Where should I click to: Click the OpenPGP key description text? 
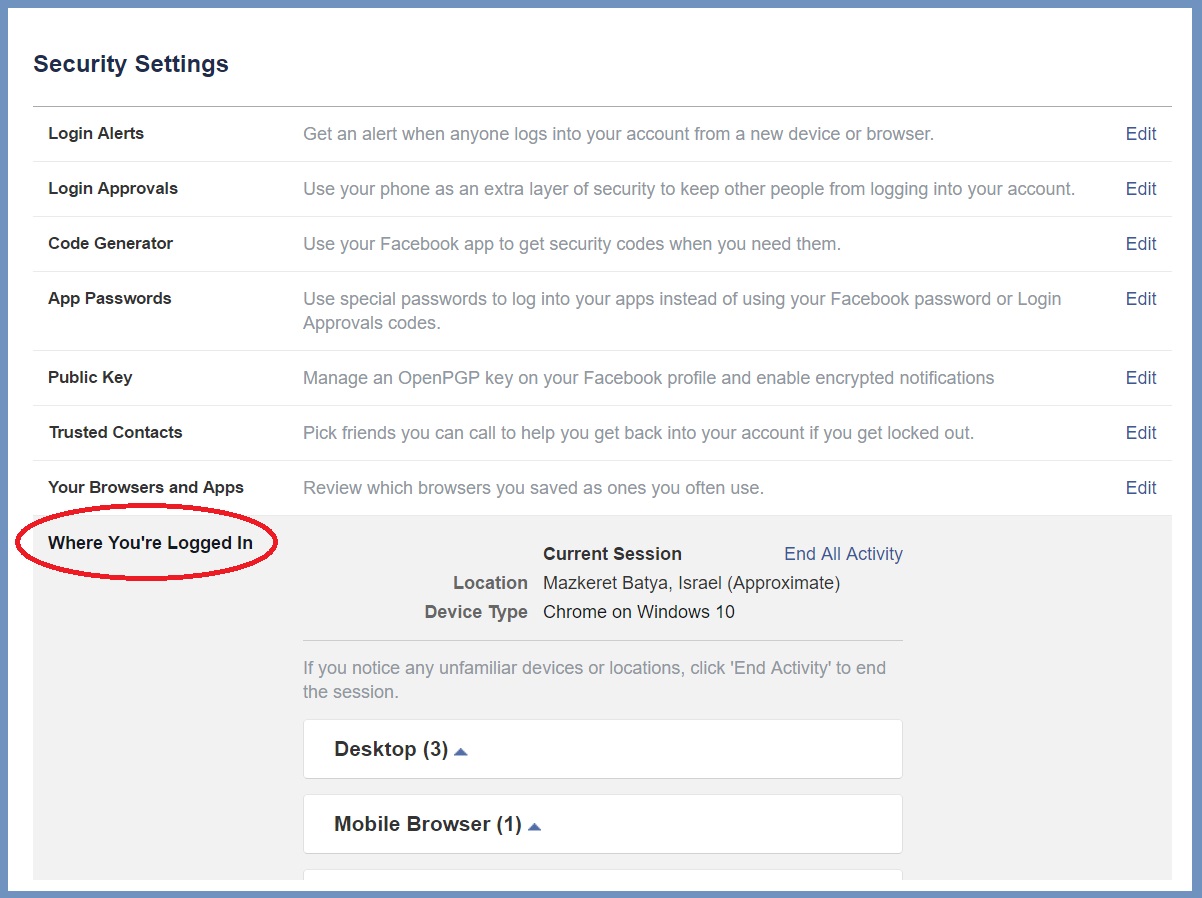click(x=648, y=378)
